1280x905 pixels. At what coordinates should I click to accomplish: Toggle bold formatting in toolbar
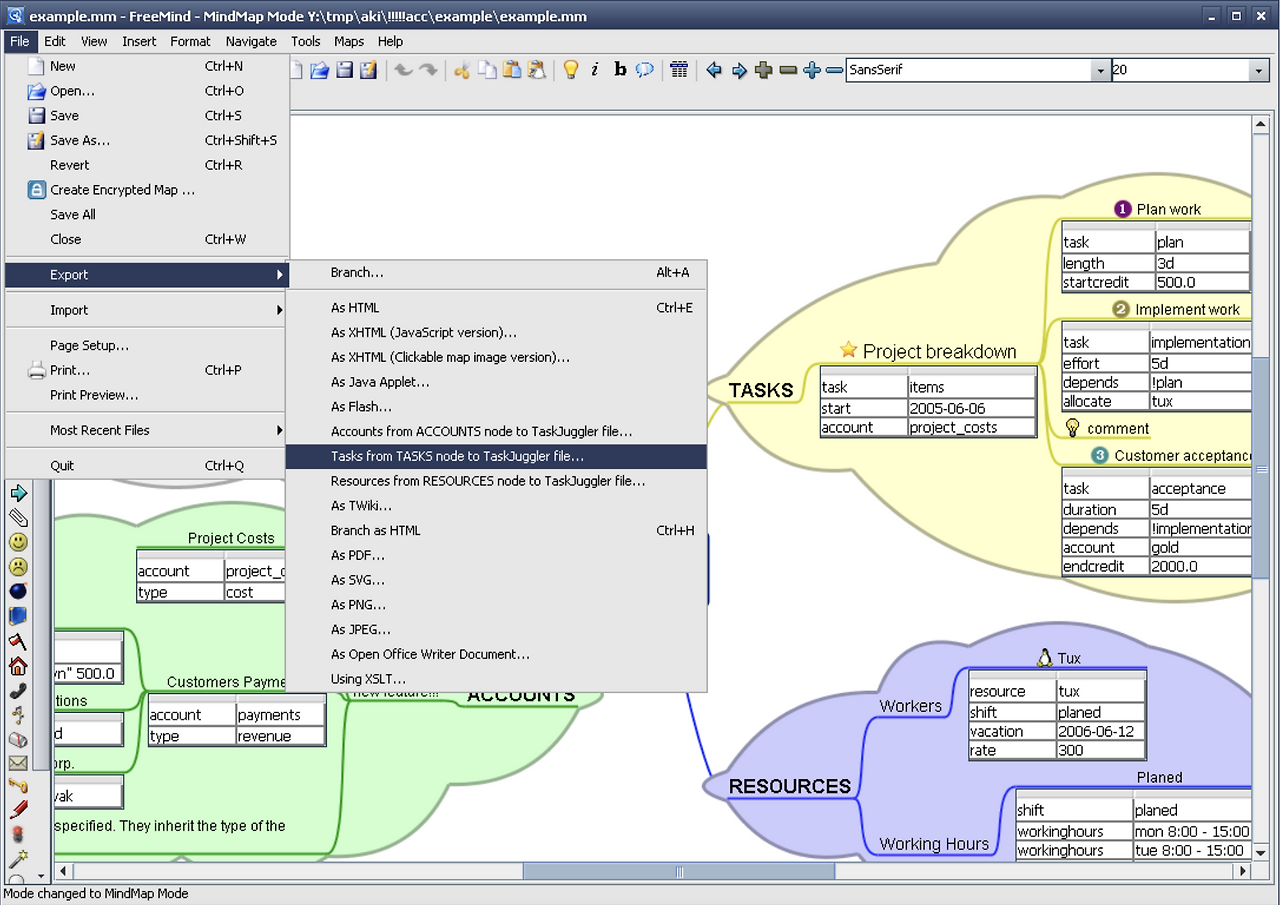[x=620, y=70]
